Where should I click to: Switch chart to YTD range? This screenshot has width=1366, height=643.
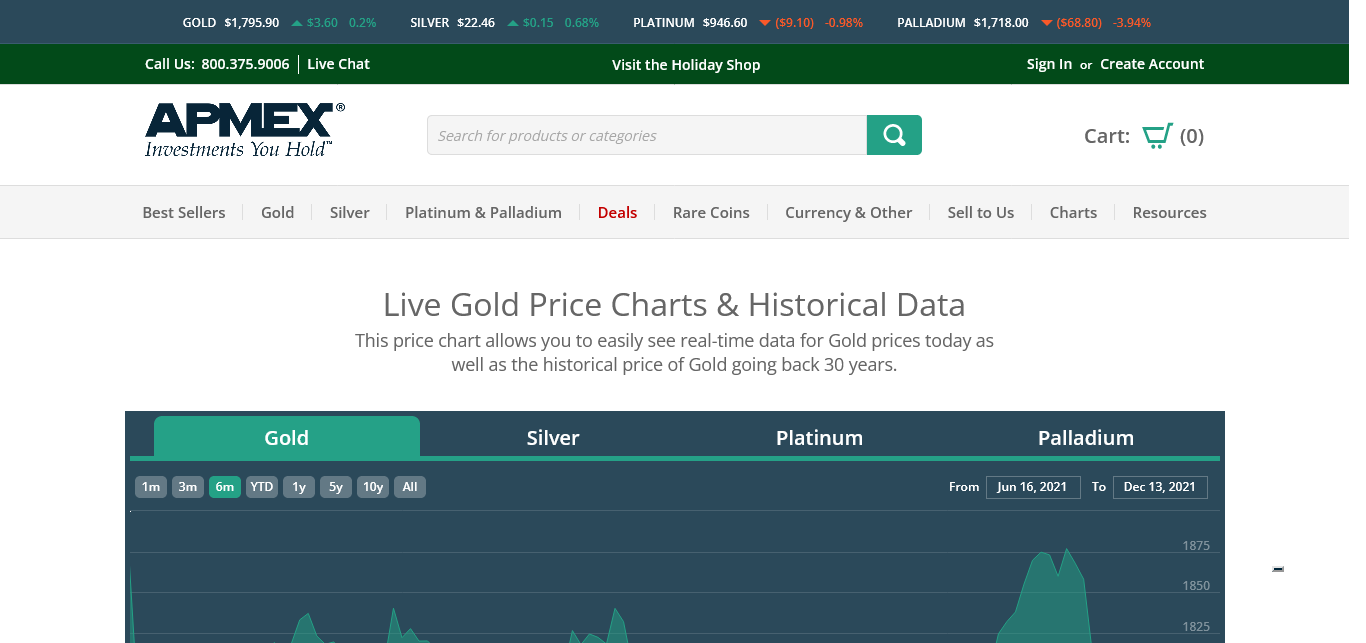(x=262, y=487)
